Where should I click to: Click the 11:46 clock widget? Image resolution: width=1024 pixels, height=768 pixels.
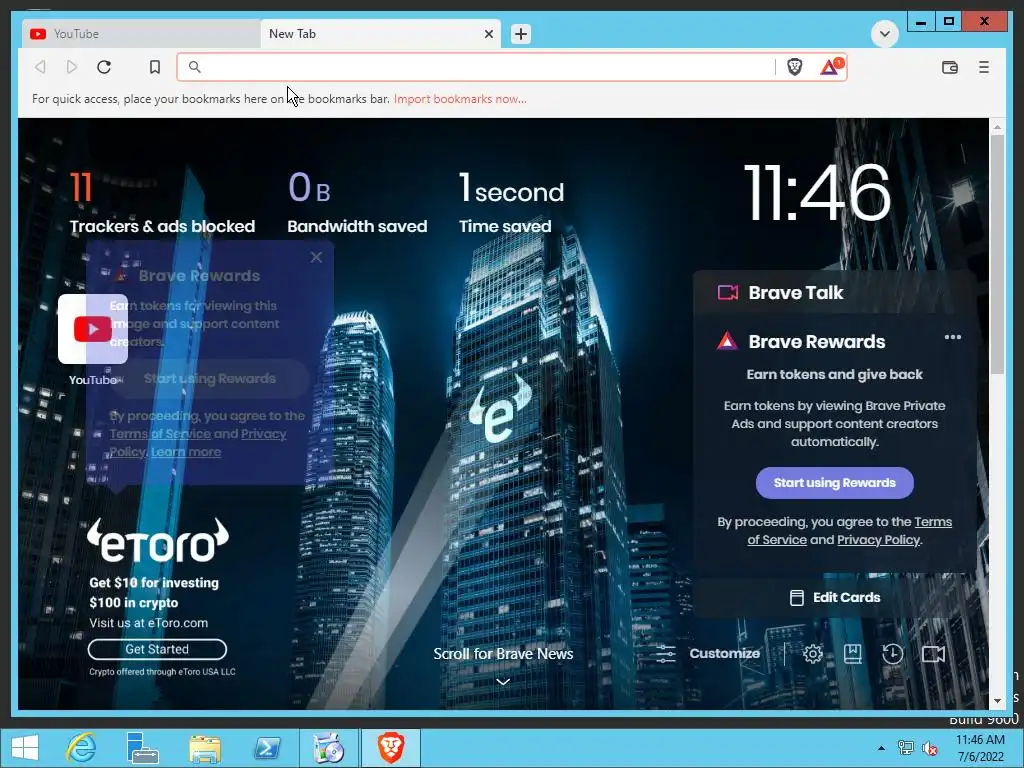tap(817, 193)
